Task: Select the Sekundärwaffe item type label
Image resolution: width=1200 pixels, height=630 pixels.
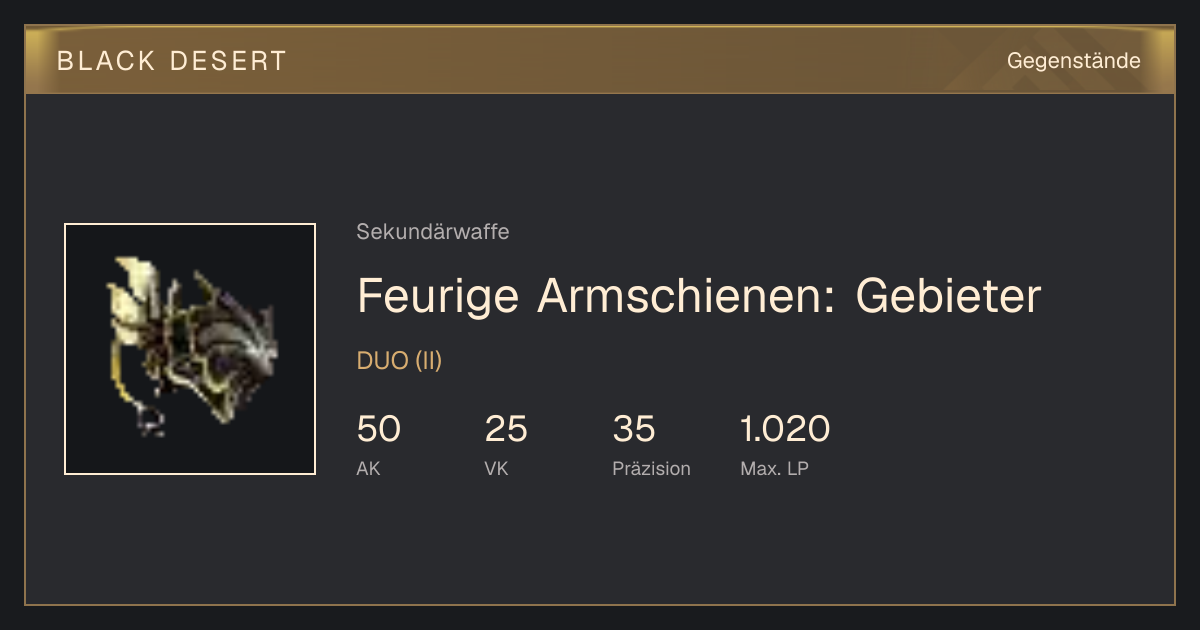Action: tap(433, 232)
